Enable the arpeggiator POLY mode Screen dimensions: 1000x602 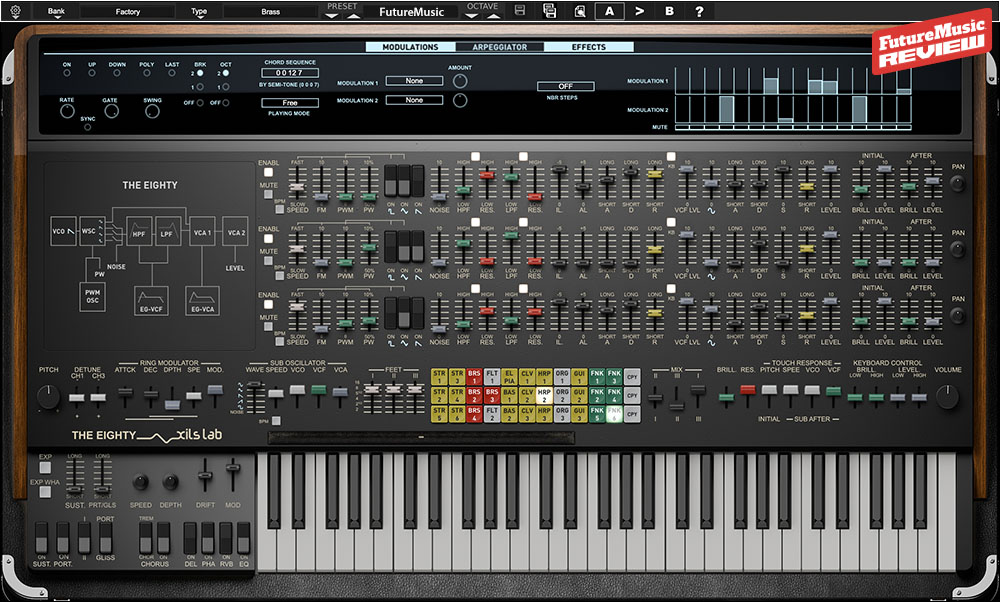[147, 73]
